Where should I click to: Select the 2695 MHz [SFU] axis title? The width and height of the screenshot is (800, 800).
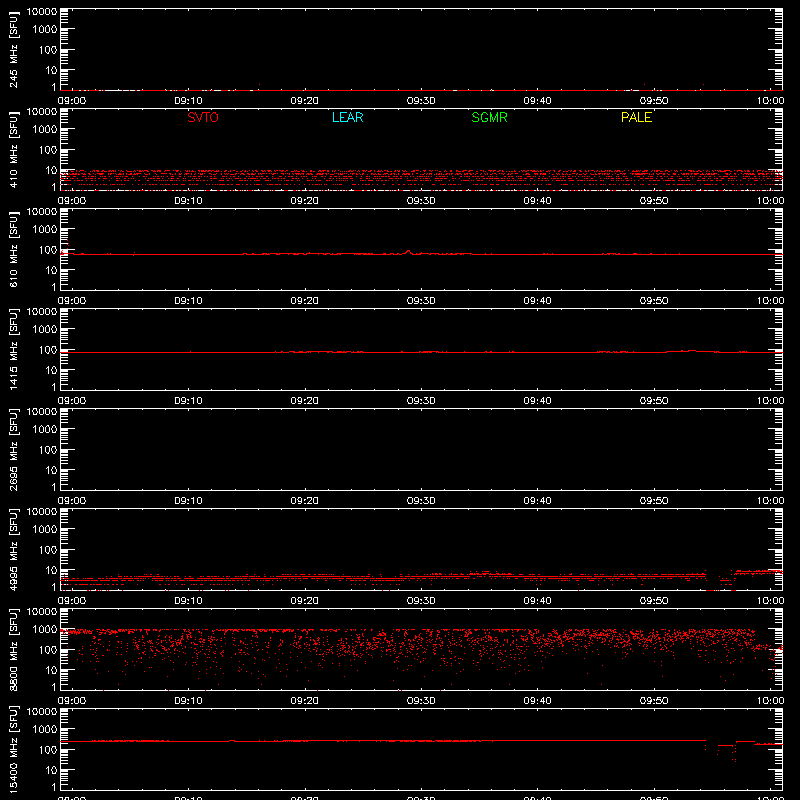pos(13,449)
